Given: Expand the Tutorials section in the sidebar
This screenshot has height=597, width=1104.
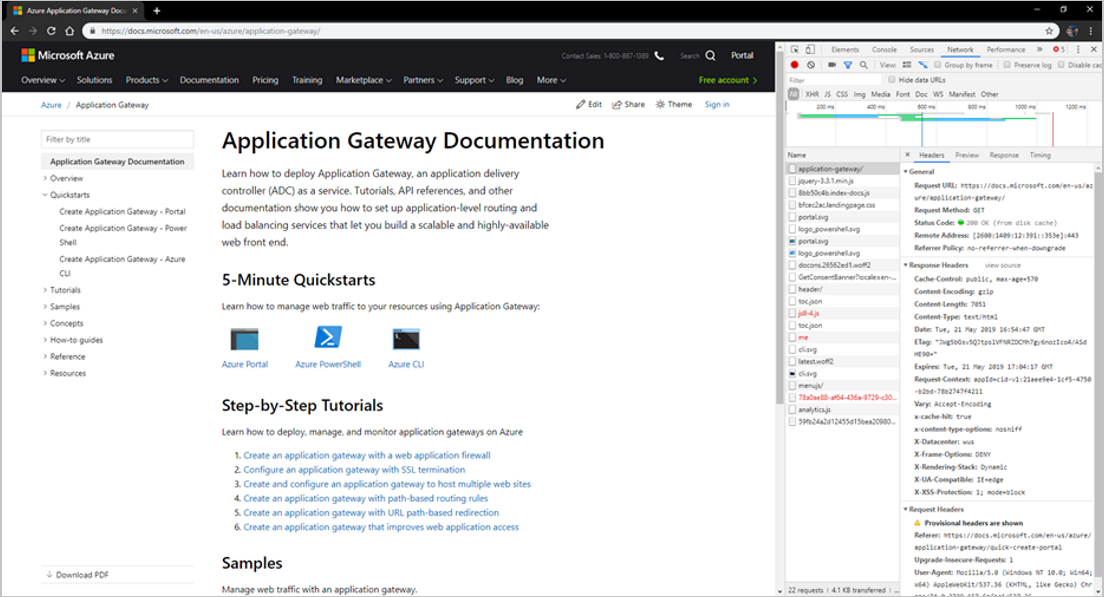Looking at the screenshot, I should pos(65,290).
